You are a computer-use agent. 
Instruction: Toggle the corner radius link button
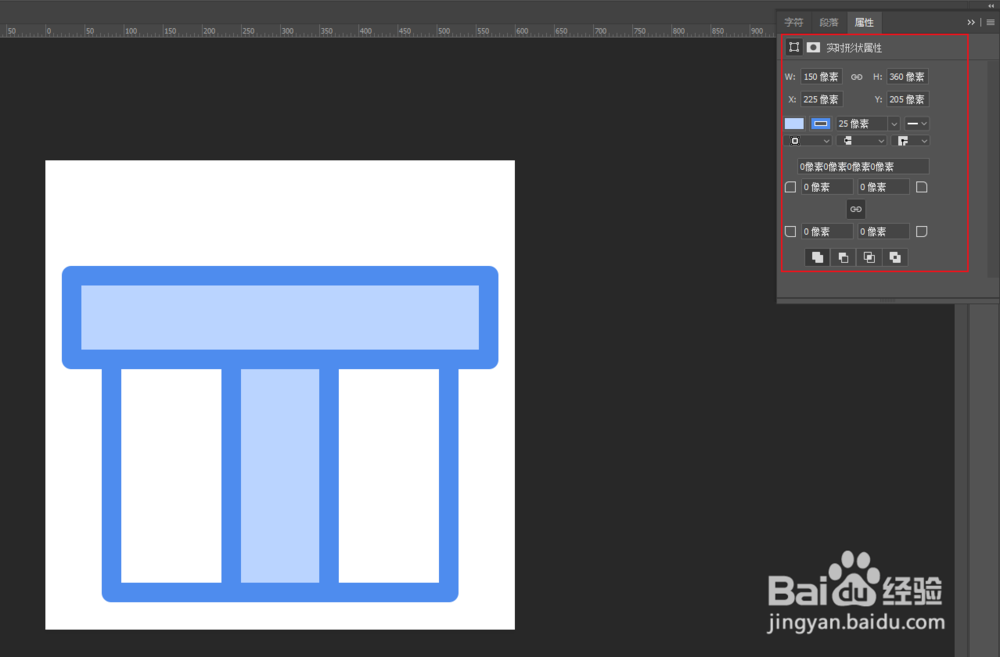(856, 209)
